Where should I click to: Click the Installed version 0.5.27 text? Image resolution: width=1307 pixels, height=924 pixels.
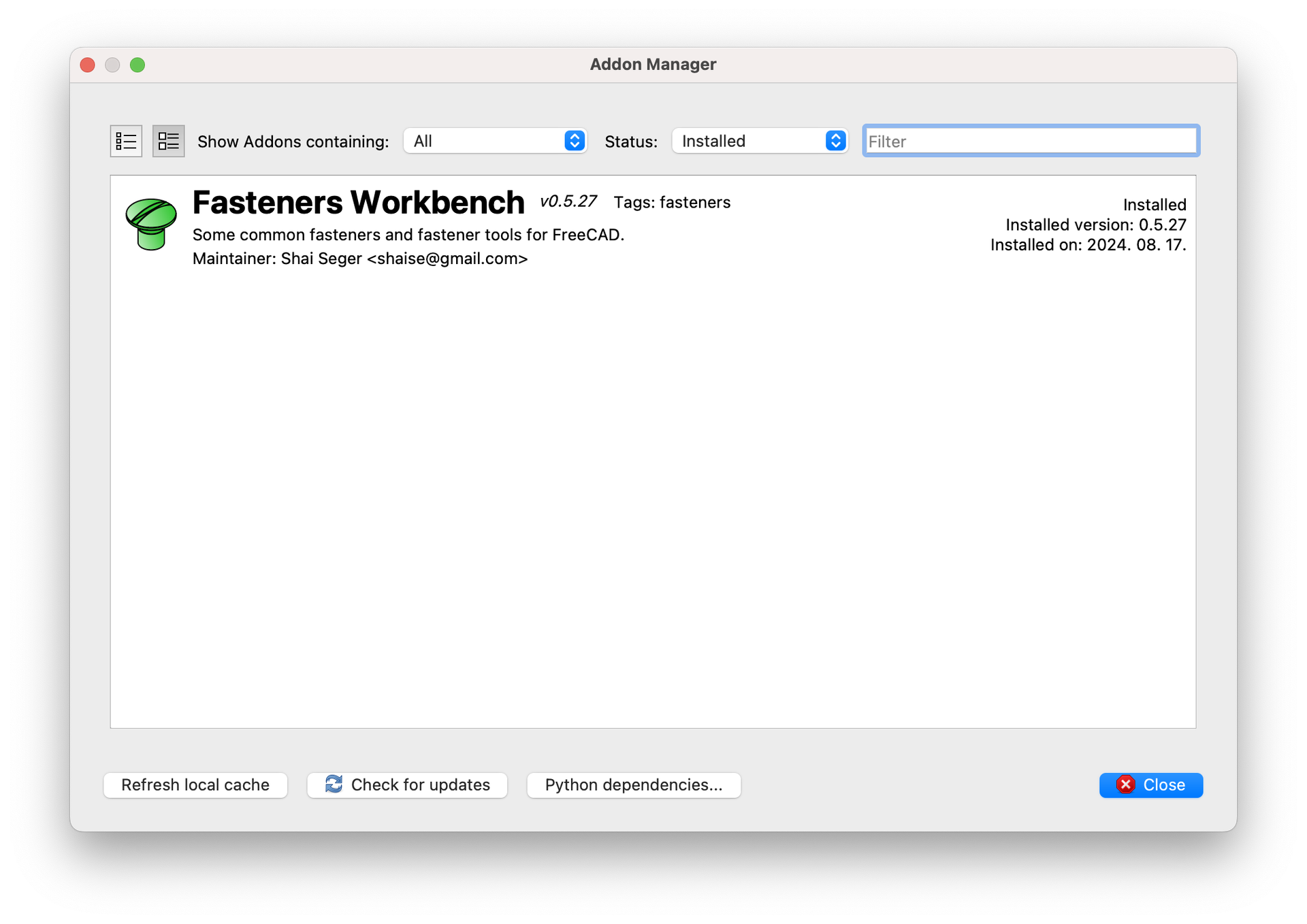tap(1095, 225)
